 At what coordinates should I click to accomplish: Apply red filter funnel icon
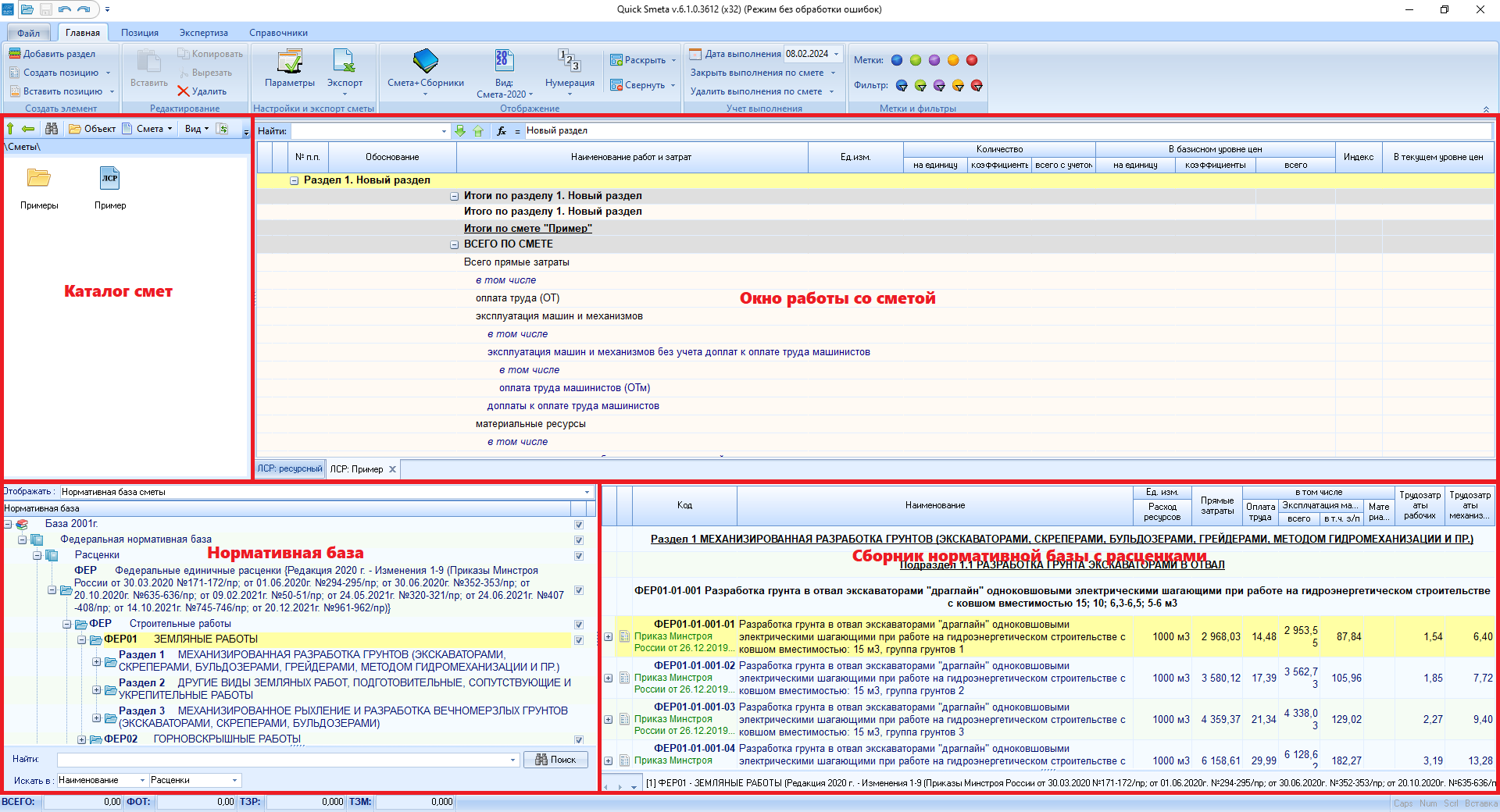click(977, 86)
